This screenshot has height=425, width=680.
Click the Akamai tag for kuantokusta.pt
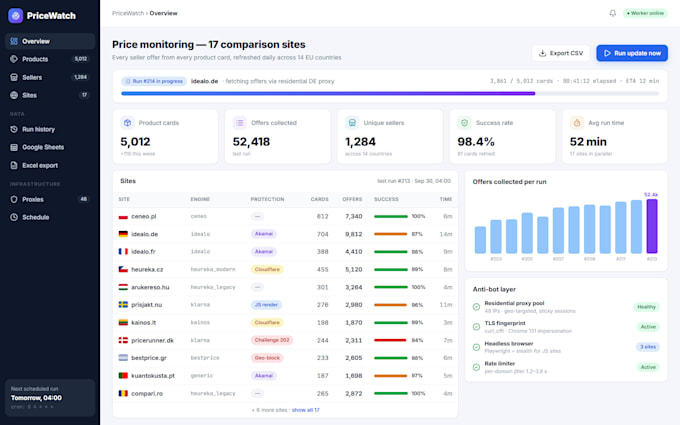pyautogui.click(x=264, y=376)
